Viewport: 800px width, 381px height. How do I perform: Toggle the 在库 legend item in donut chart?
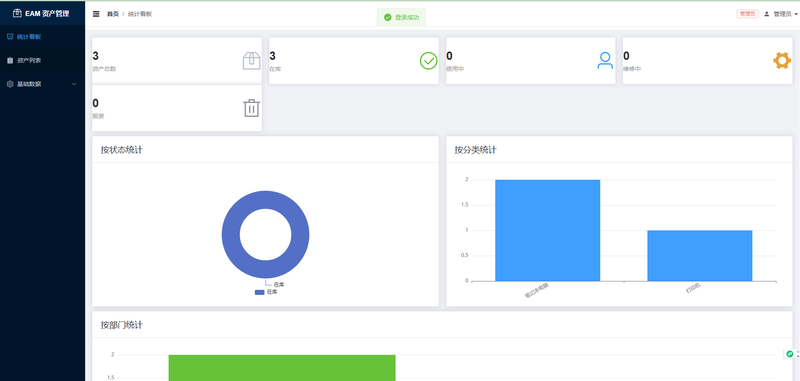[266, 292]
